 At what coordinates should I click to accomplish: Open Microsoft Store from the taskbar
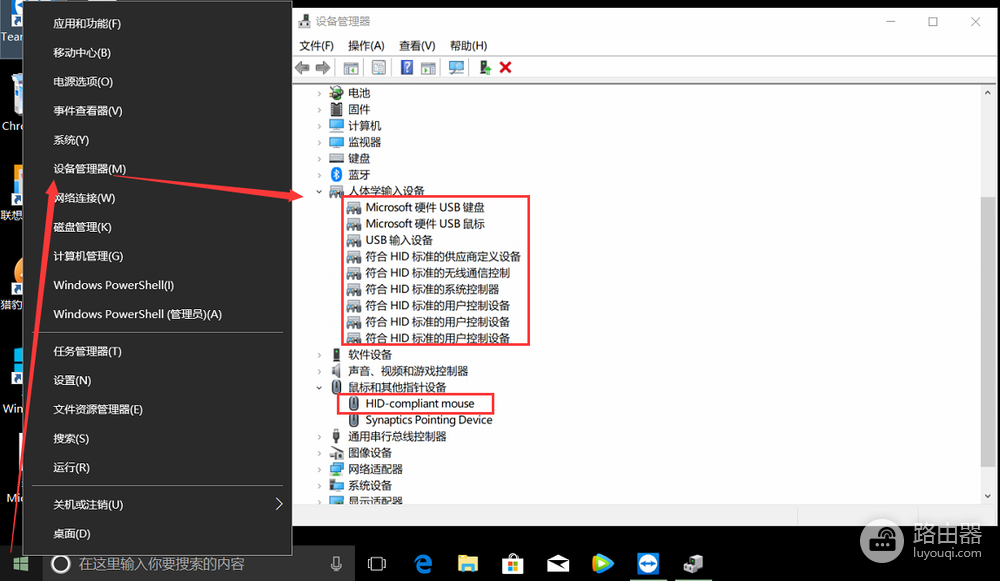(512, 564)
